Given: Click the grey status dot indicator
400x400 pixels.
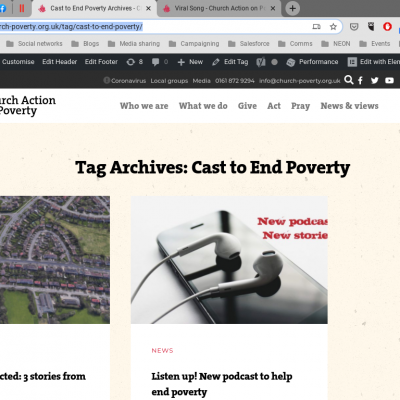Looking at the screenshot, I should point(274,62).
